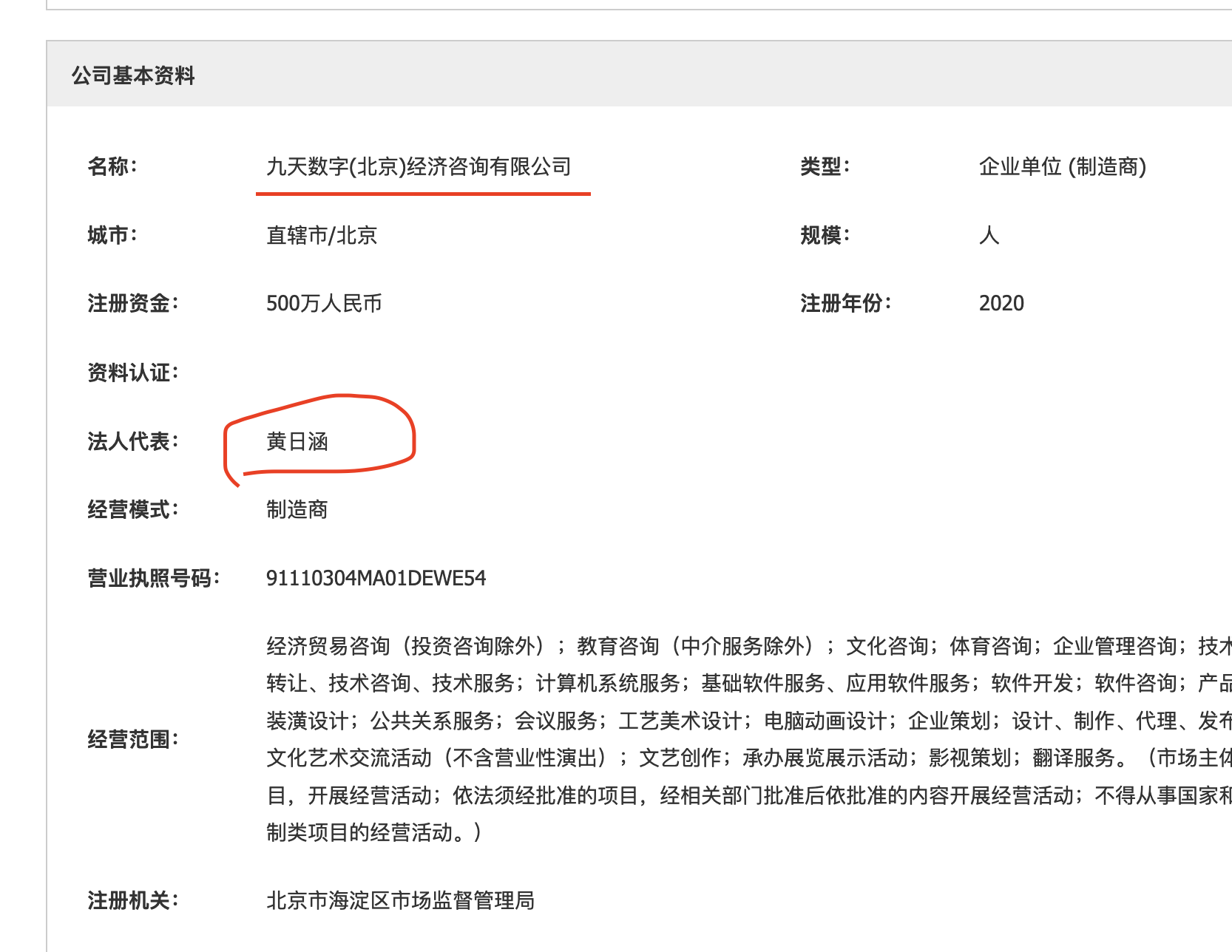Screen dimensions: 1232x952
Task: Click the value 企业单位 (制造商)
Action: 1063,166
